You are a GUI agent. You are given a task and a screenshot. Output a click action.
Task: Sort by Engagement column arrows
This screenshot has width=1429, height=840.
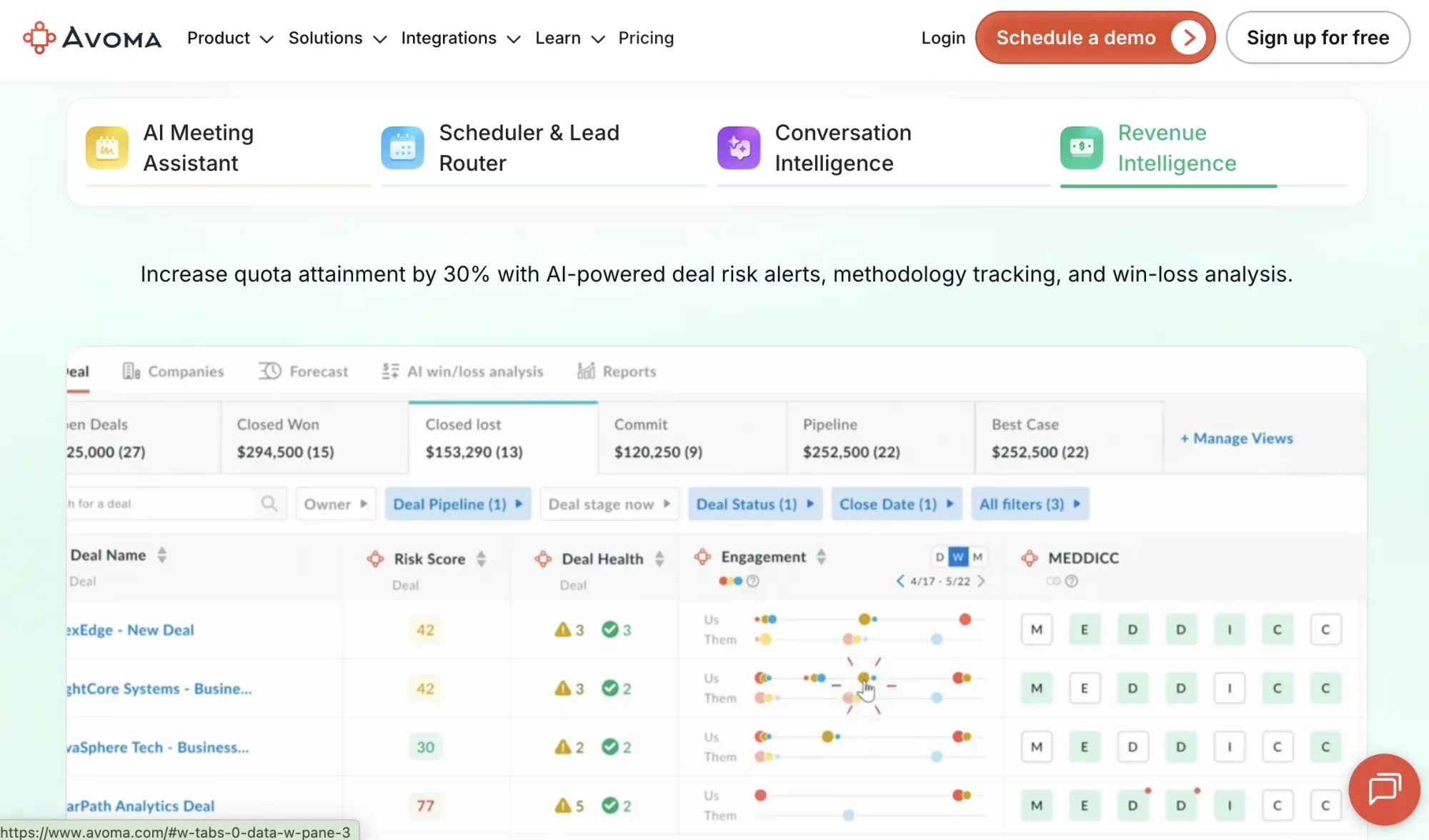[822, 557]
